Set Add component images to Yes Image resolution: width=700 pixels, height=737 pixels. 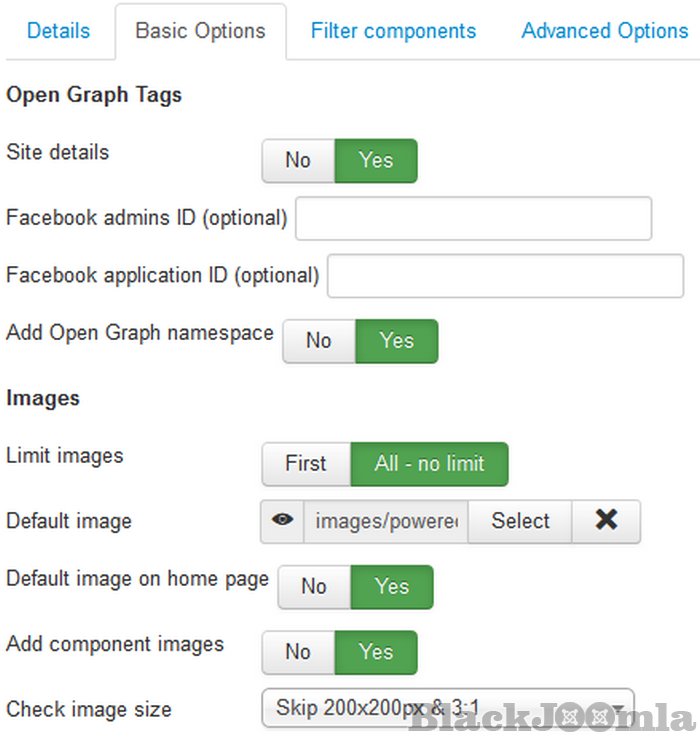(375, 652)
